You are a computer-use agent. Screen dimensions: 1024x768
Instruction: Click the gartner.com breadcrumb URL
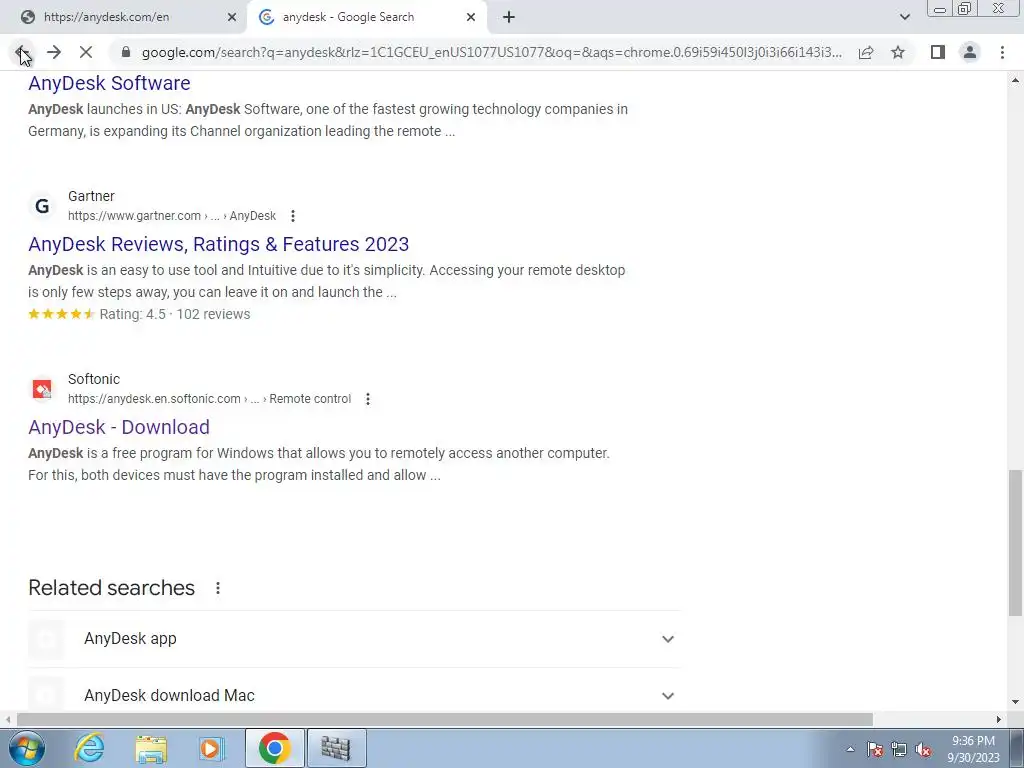click(172, 216)
